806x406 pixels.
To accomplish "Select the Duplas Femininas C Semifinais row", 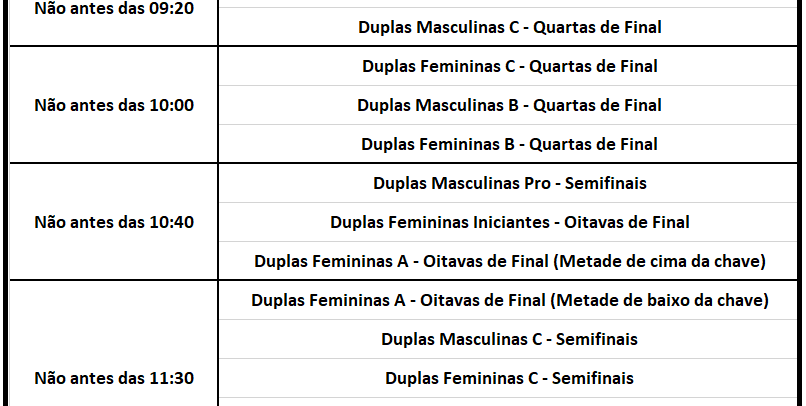I will point(510,378).
